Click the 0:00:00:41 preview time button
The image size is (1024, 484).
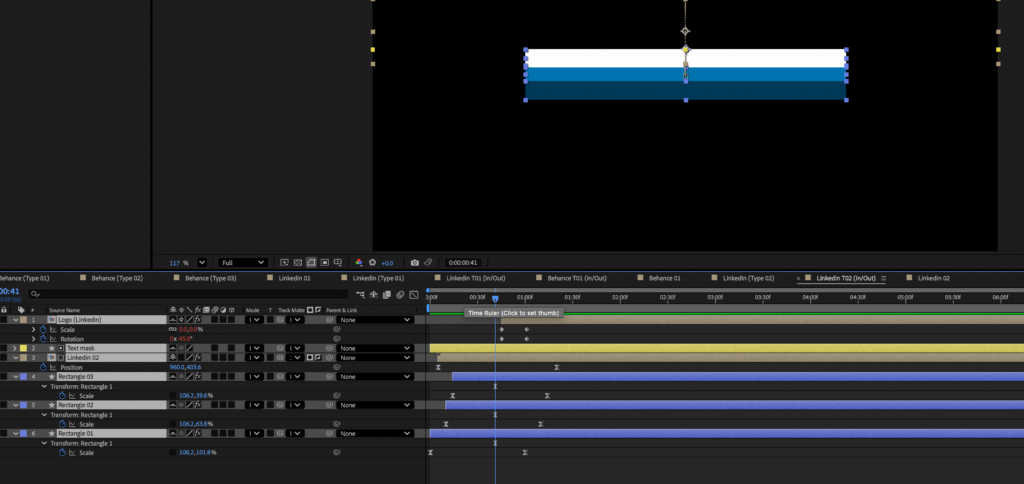(462, 263)
